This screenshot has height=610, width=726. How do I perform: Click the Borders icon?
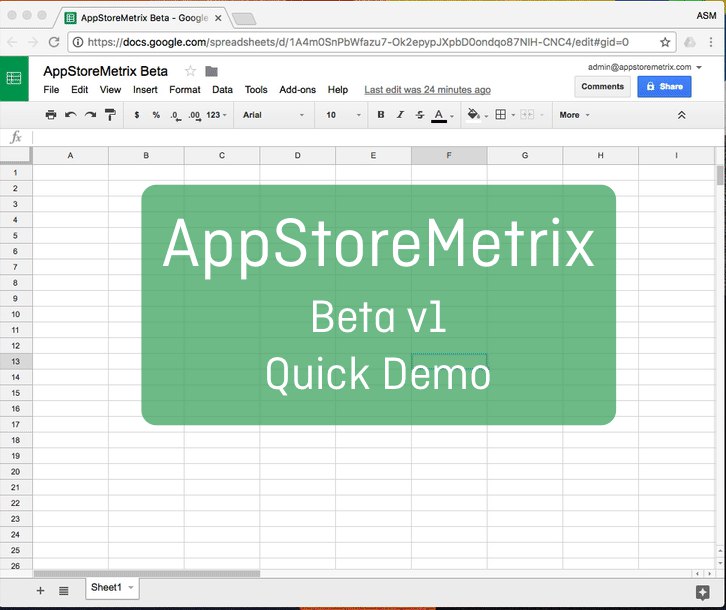[x=501, y=115]
